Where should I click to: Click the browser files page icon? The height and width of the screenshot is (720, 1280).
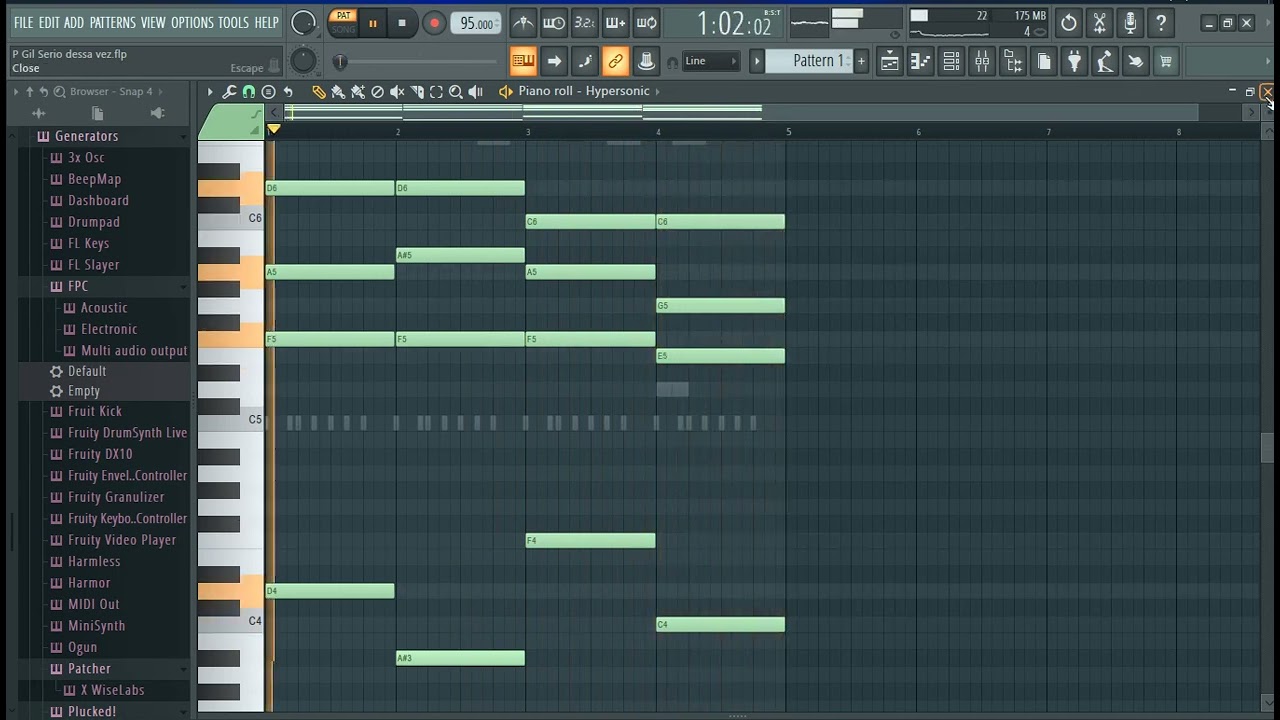(97, 113)
